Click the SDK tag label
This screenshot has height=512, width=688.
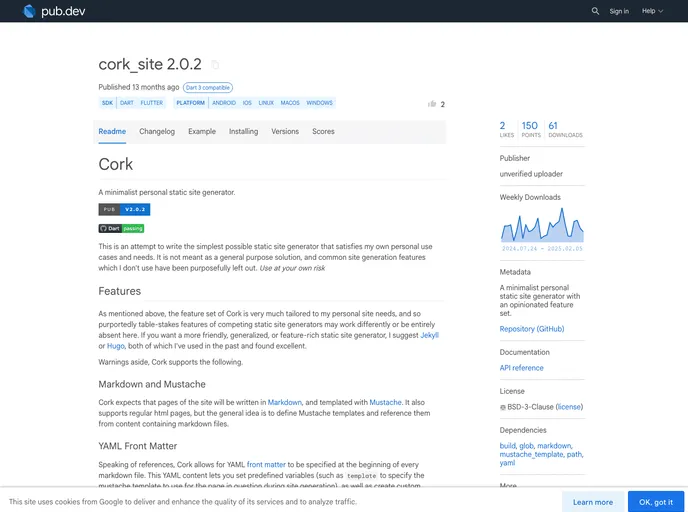[107, 103]
